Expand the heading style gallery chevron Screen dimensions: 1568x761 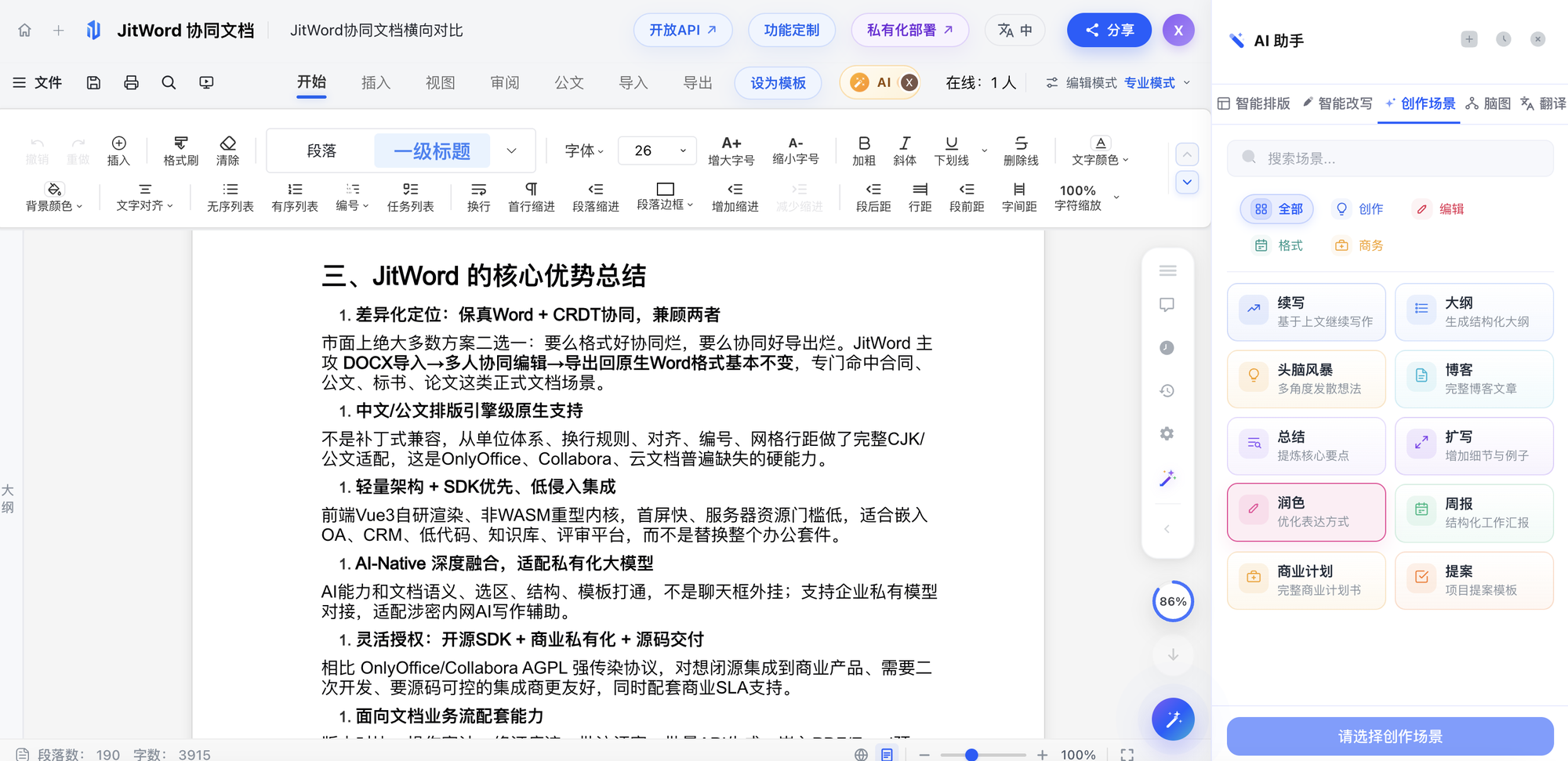pos(511,150)
